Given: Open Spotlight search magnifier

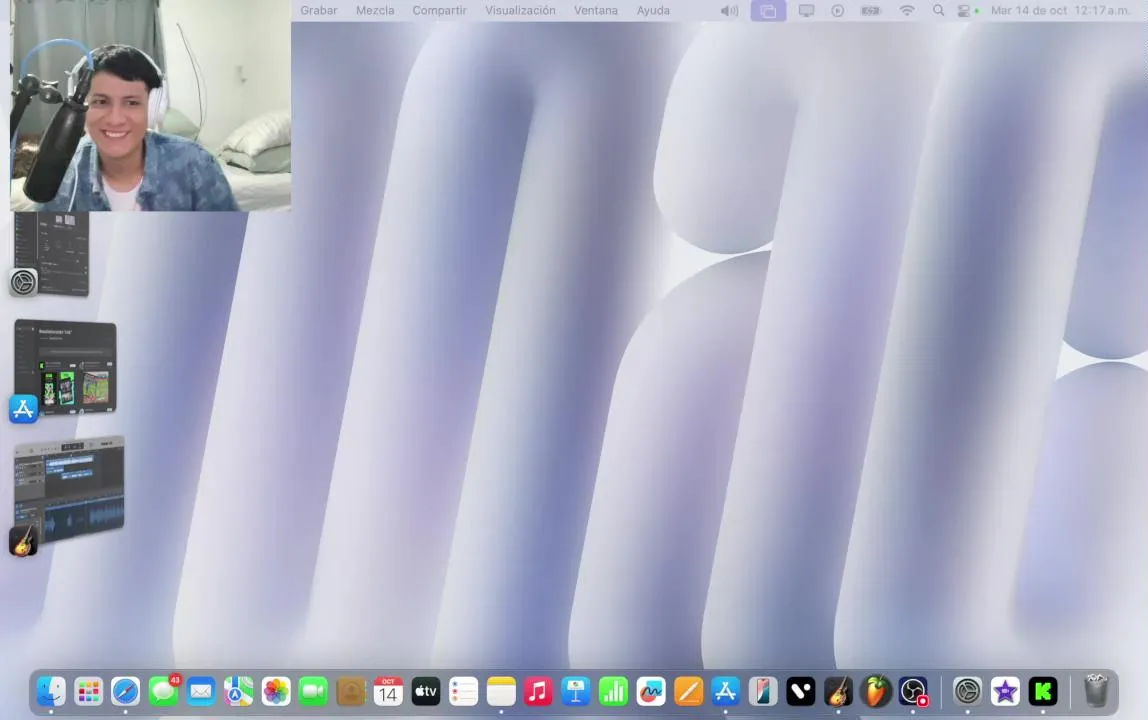Looking at the screenshot, I should coord(938,10).
